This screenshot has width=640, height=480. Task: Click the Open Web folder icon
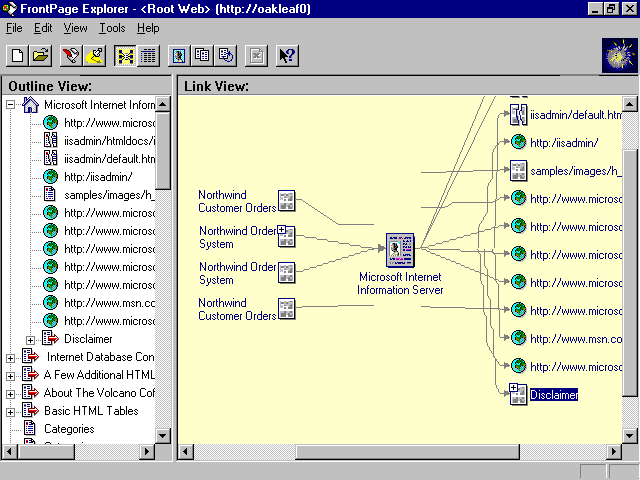pyautogui.click(x=41, y=55)
